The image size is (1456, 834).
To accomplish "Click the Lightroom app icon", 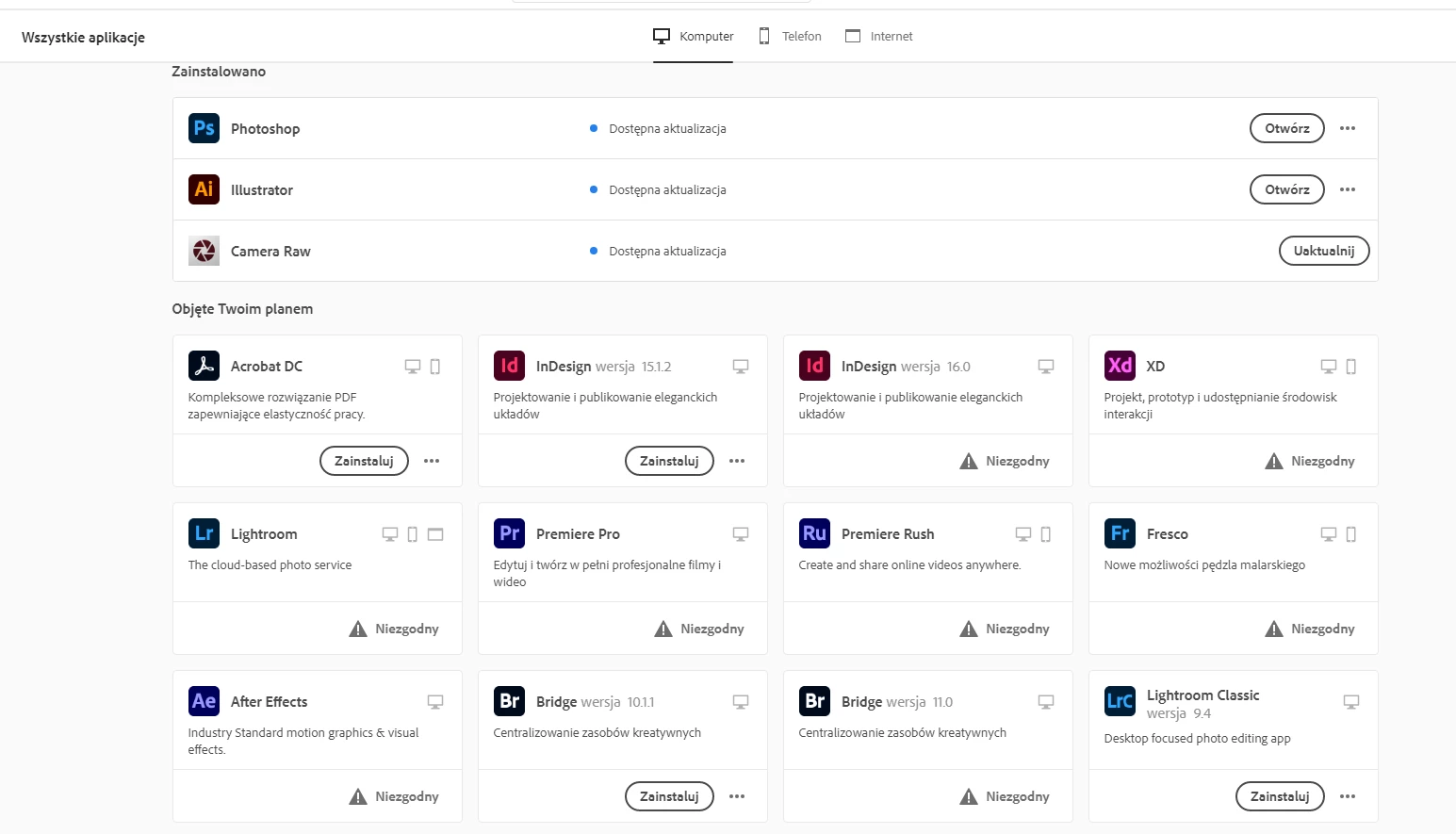I will click(204, 533).
